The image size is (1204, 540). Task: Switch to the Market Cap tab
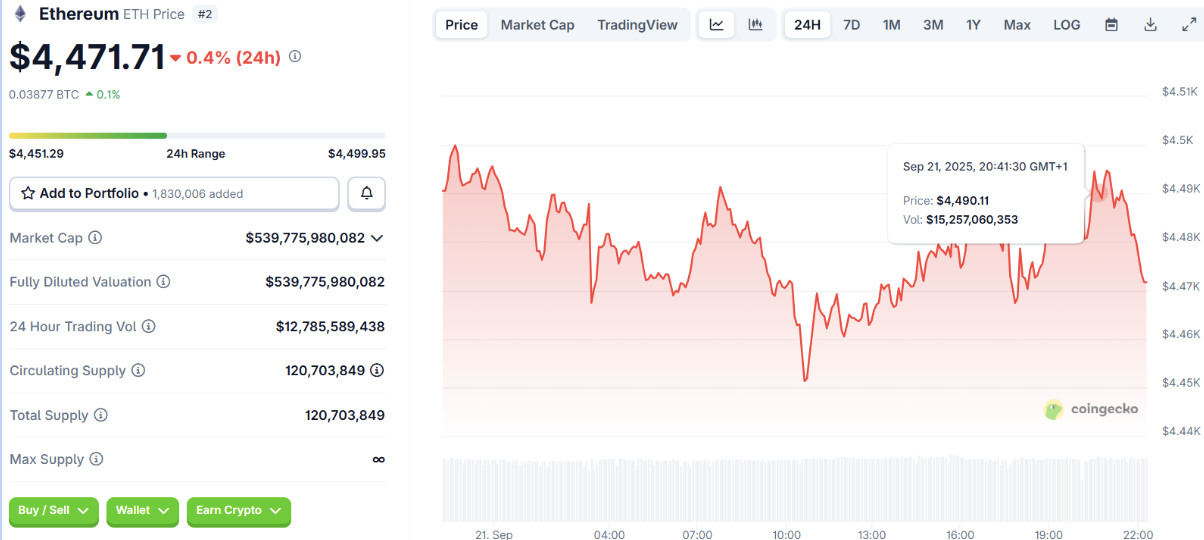pos(537,25)
